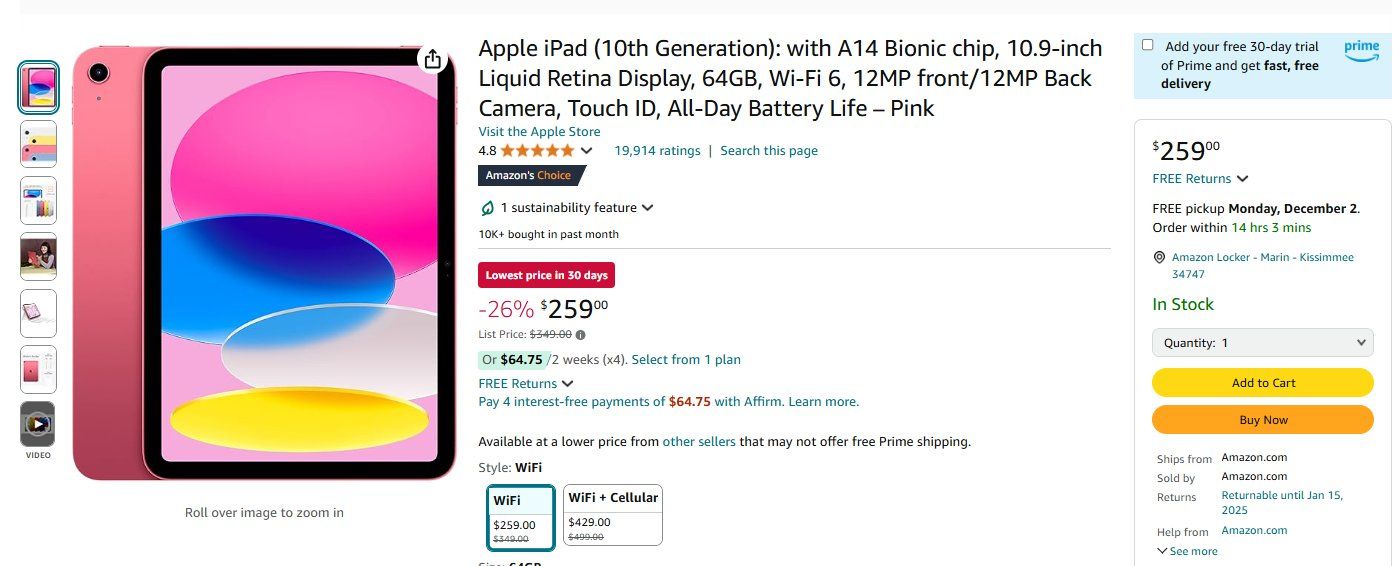1397x566 pixels.
Task: Click the sustainability leaf icon
Action: pyautogui.click(x=488, y=208)
